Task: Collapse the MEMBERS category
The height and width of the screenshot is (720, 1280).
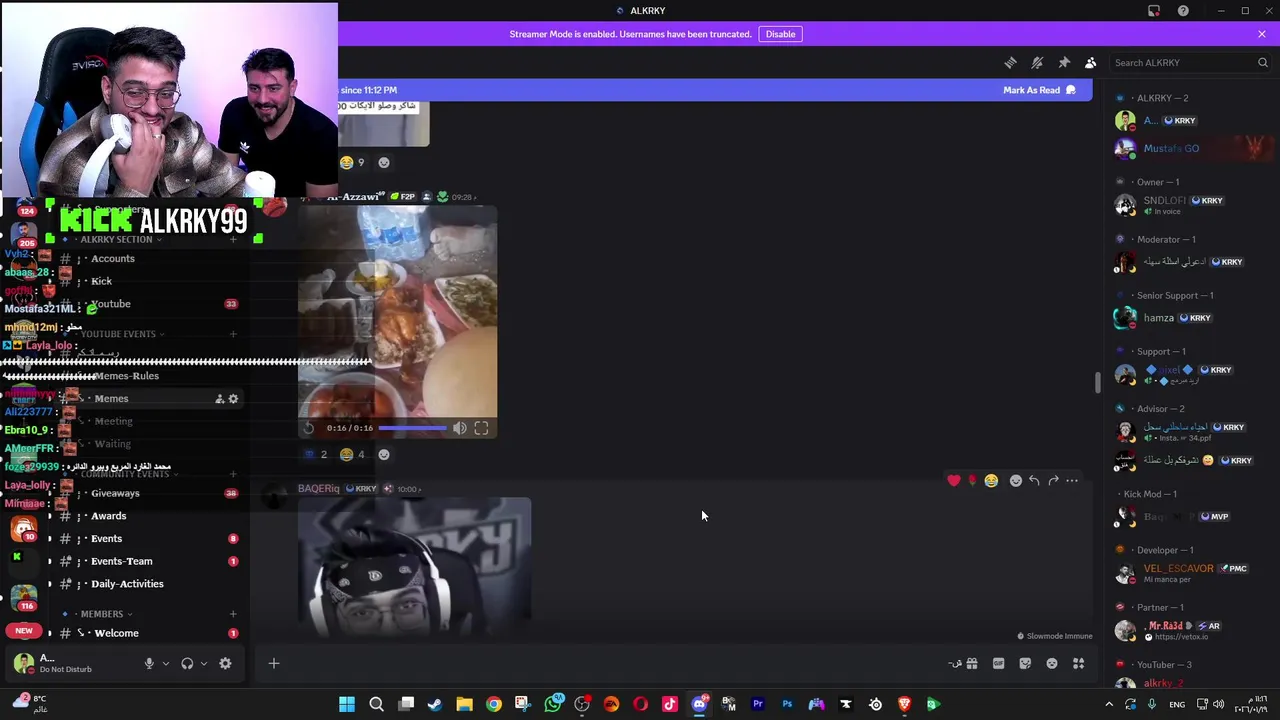Action: pyautogui.click(x=102, y=614)
